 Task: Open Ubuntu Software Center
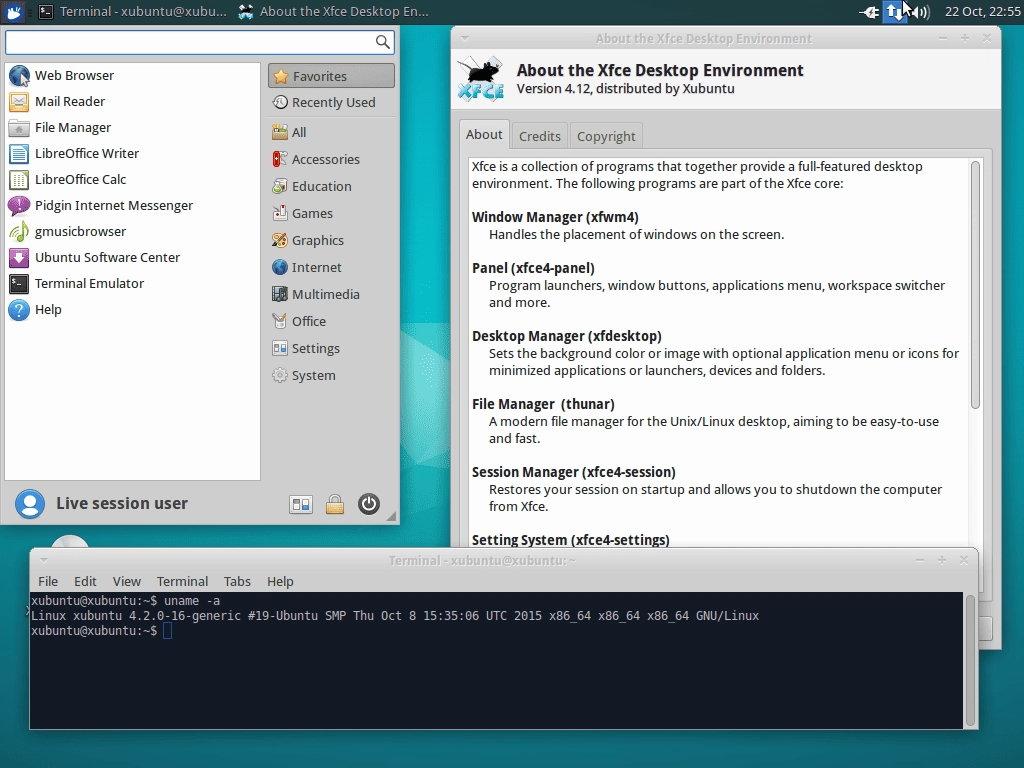pyautogui.click(x=133, y=258)
